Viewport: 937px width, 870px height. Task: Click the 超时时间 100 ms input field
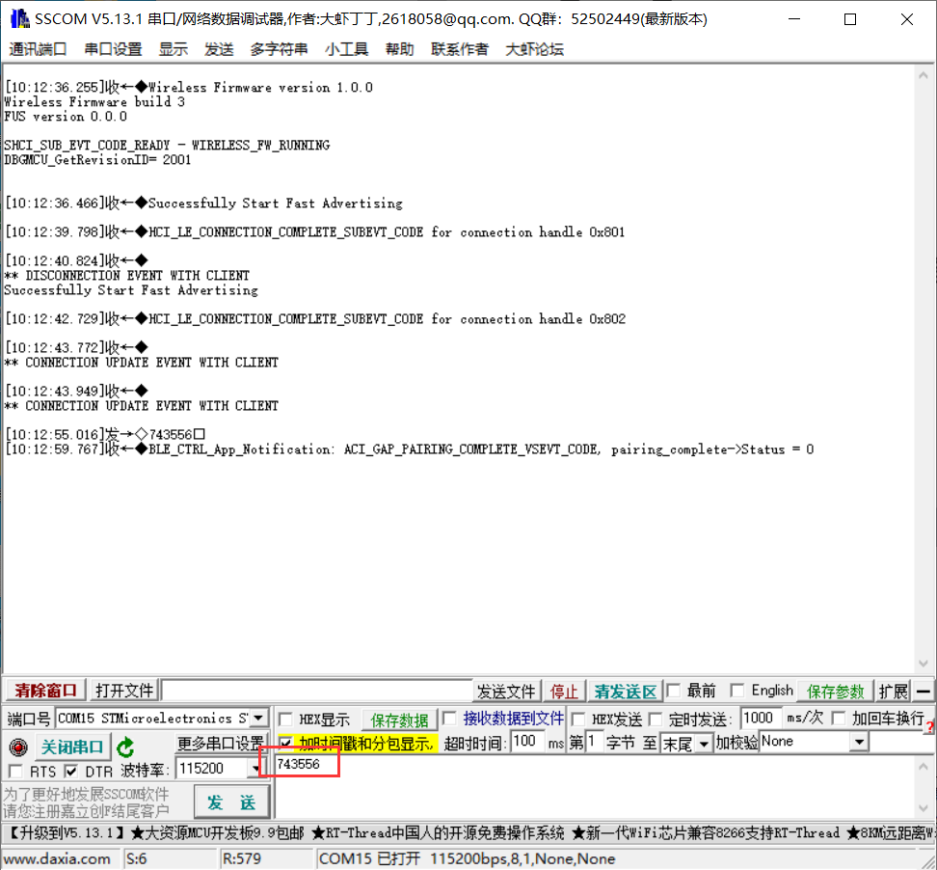pyautogui.click(x=528, y=742)
